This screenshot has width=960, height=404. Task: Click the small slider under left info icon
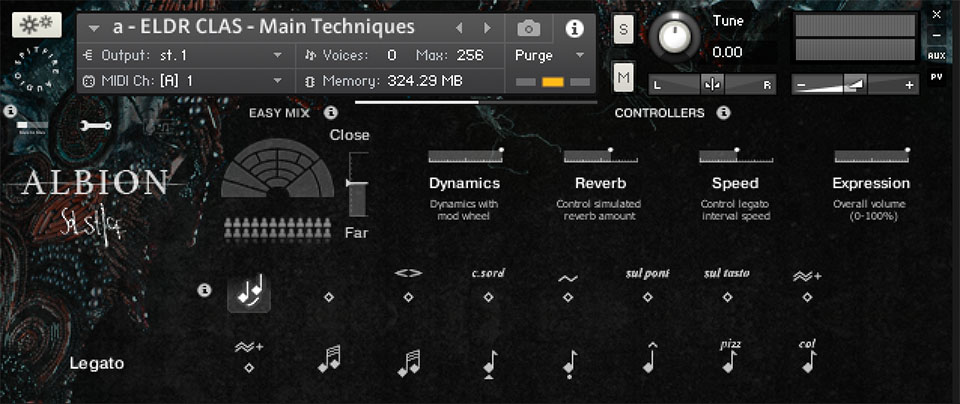(x=32, y=126)
